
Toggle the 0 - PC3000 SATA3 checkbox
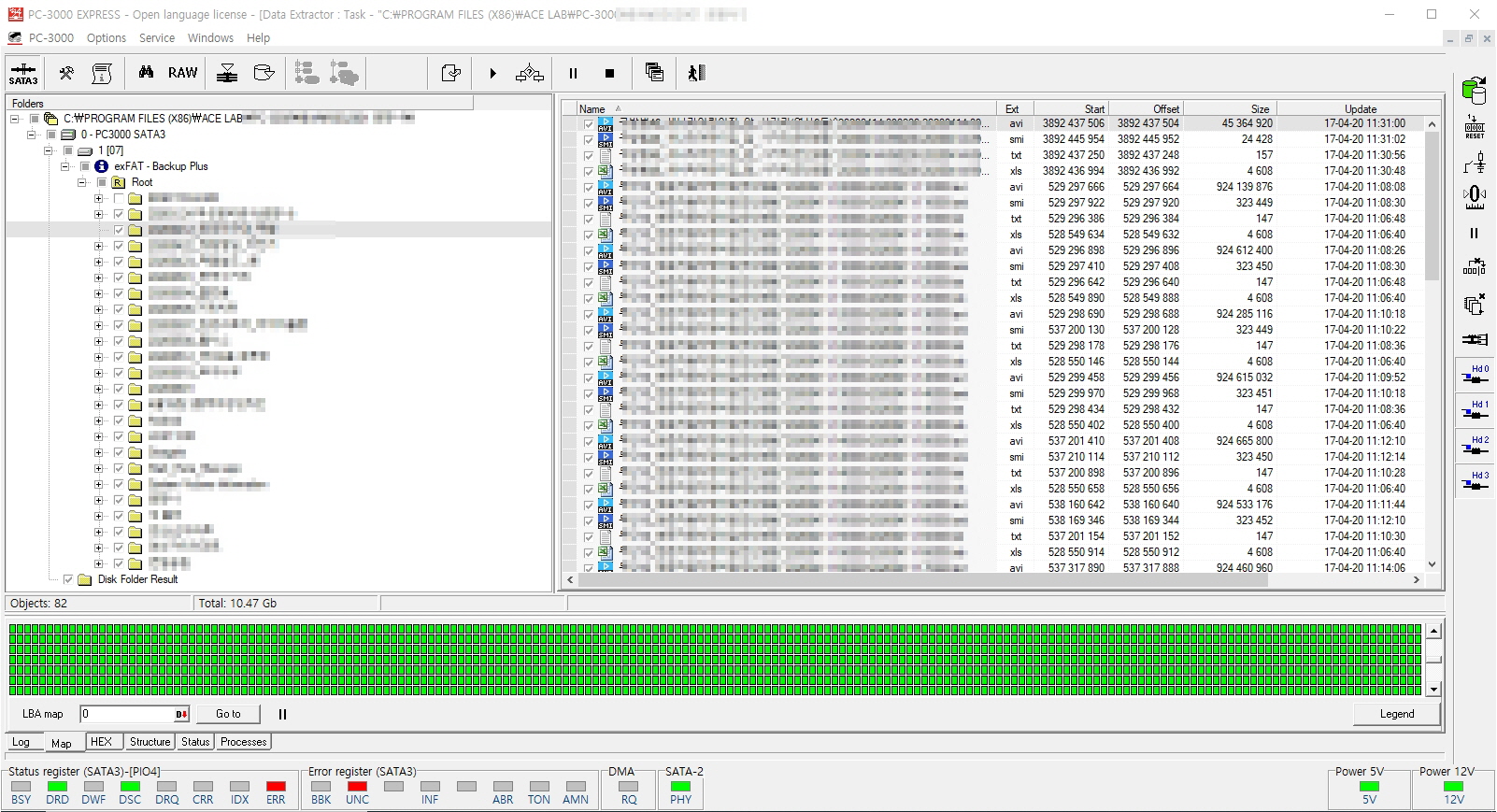(x=51, y=135)
